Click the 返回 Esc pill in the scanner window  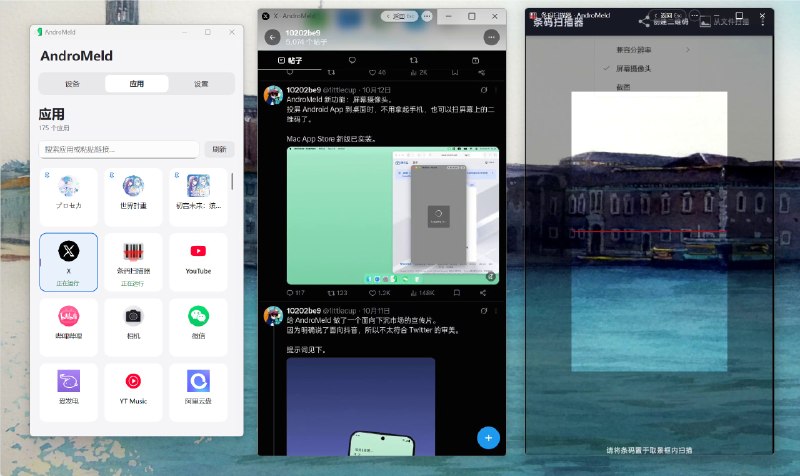667,16
